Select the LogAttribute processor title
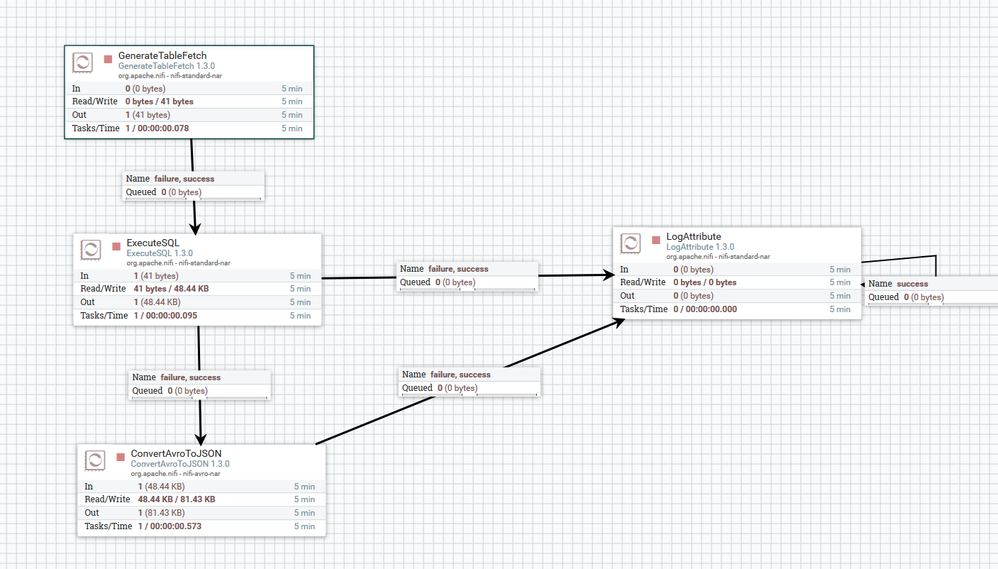This screenshot has width=998, height=569. tap(694, 236)
